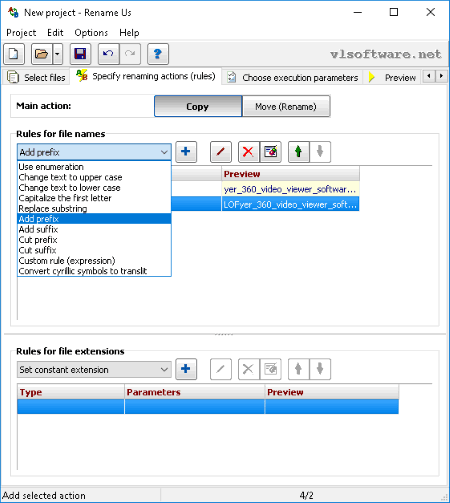Set the main action to Move (Rename)

(286, 106)
